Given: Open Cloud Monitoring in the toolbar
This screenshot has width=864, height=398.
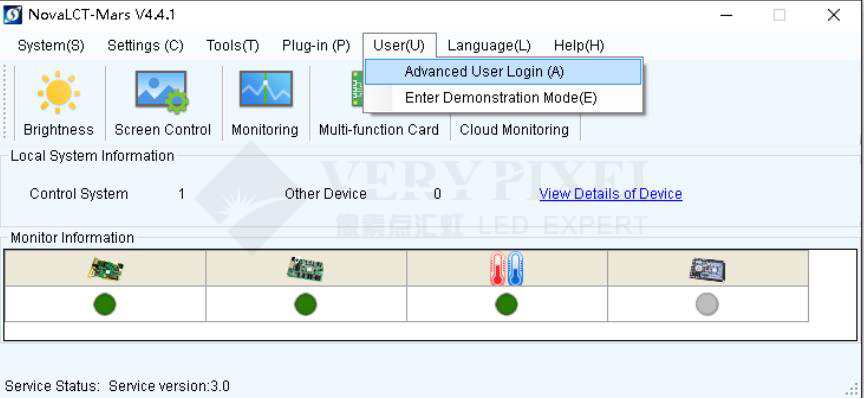Looking at the screenshot, I should 514,130.
